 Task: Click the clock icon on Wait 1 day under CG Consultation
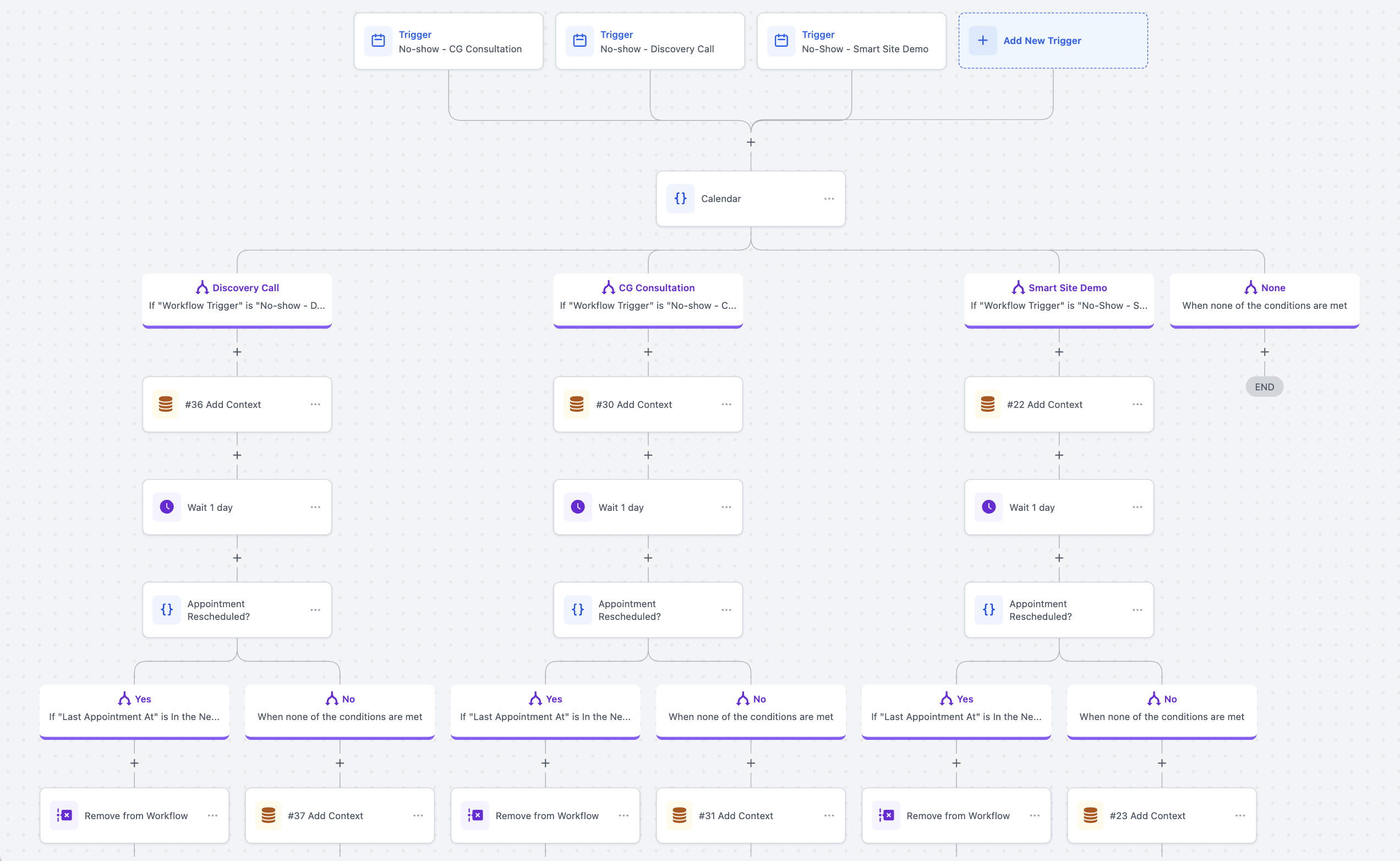(578, 507)
